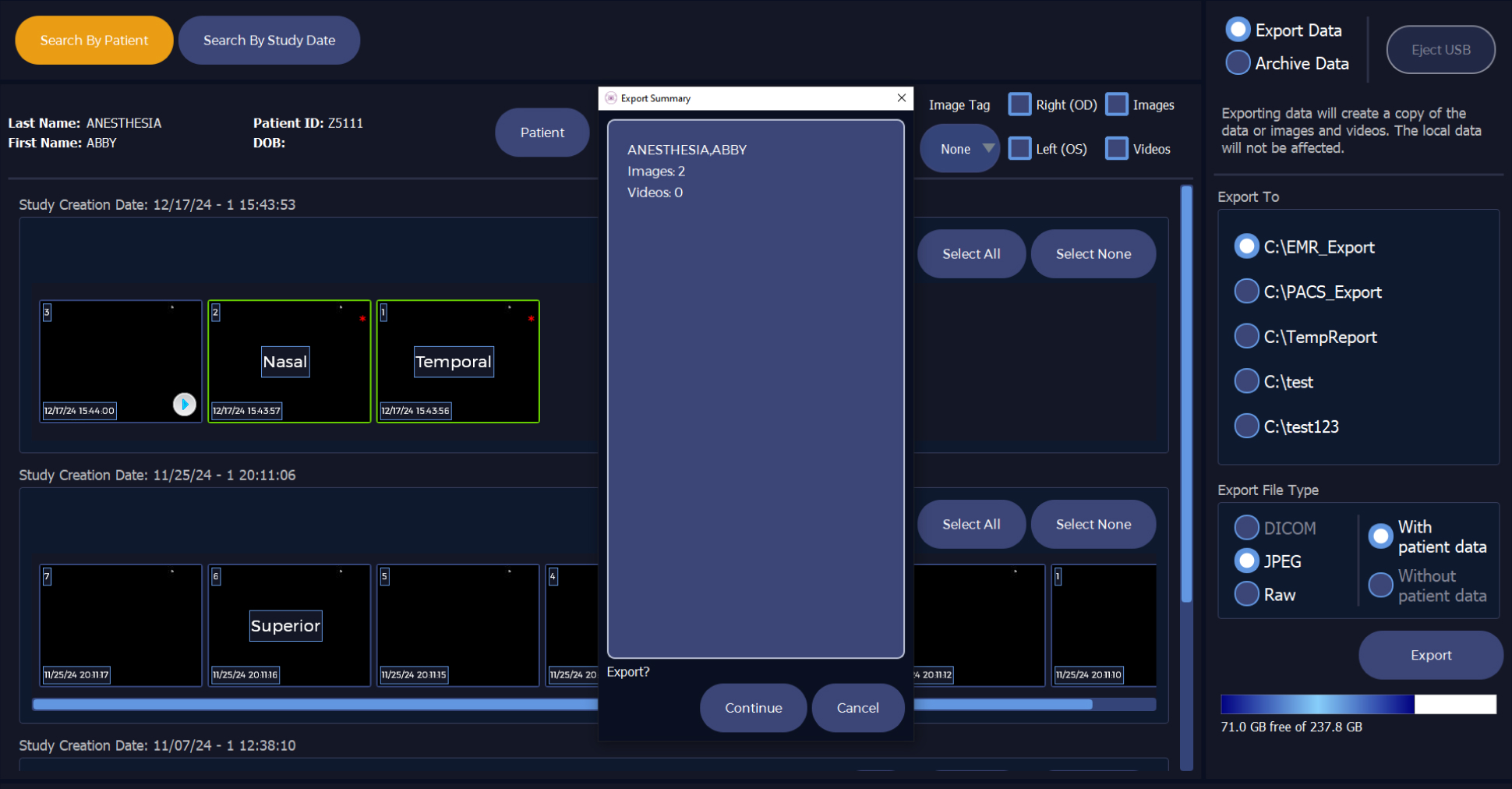This screenshot has height=789, width=1512.
Task: Select DICOM export file type
Action: [x=1246, y=528]
